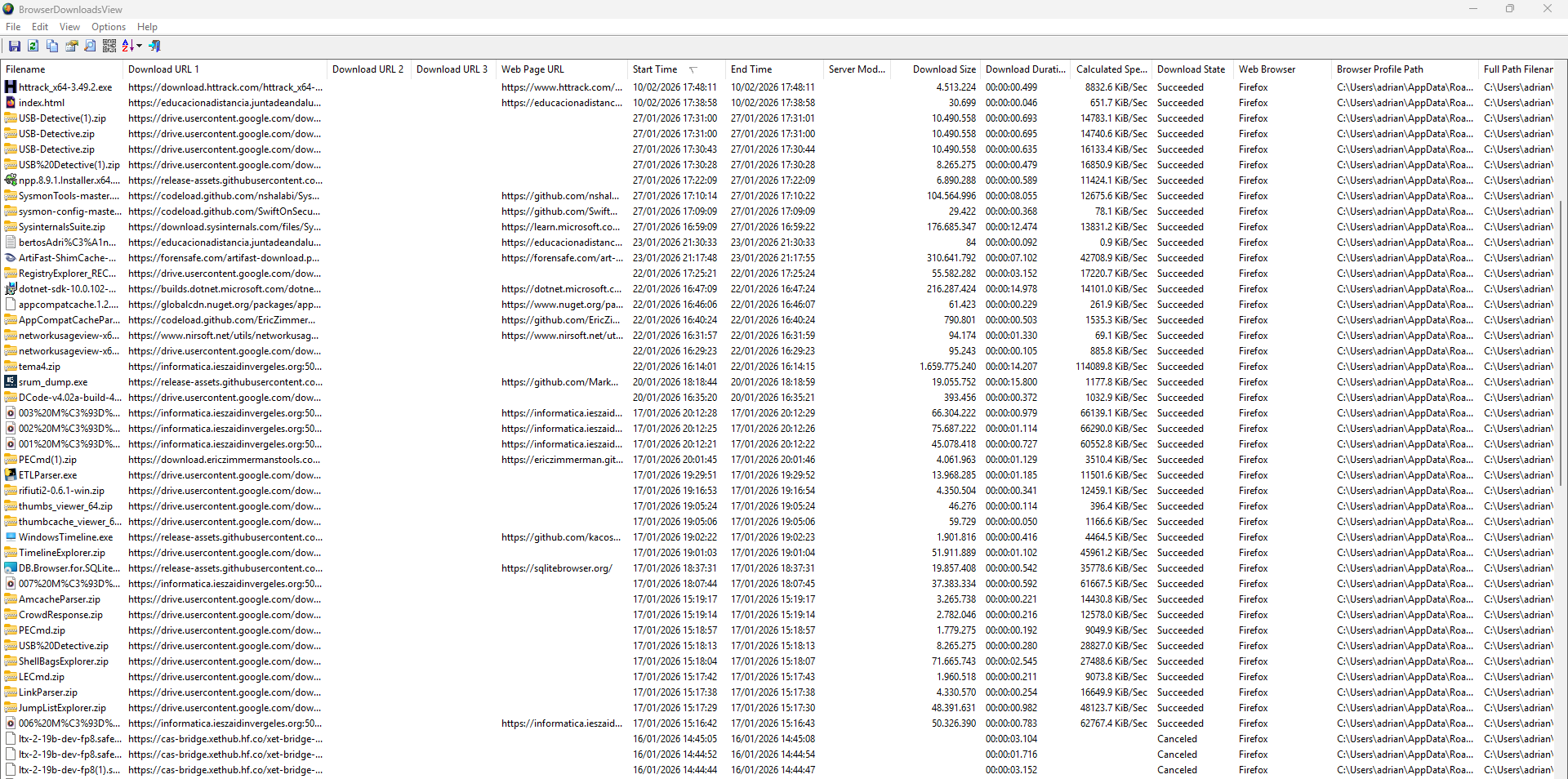Expand the sort dropdown arrow in toolbar
This screenshot has height=779, width=1568.
(x=139, y=47)
